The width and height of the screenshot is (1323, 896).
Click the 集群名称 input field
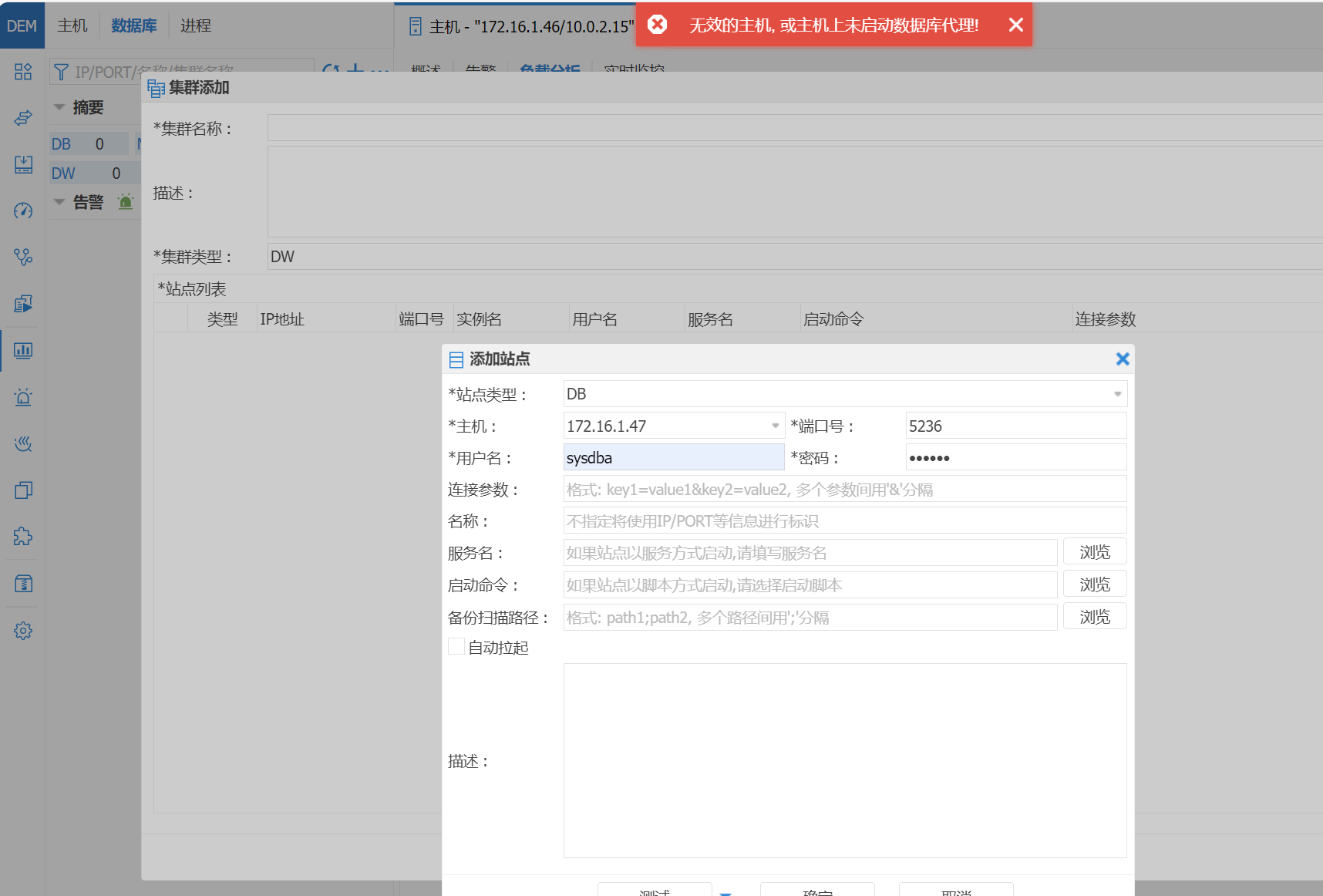[795, 128]
